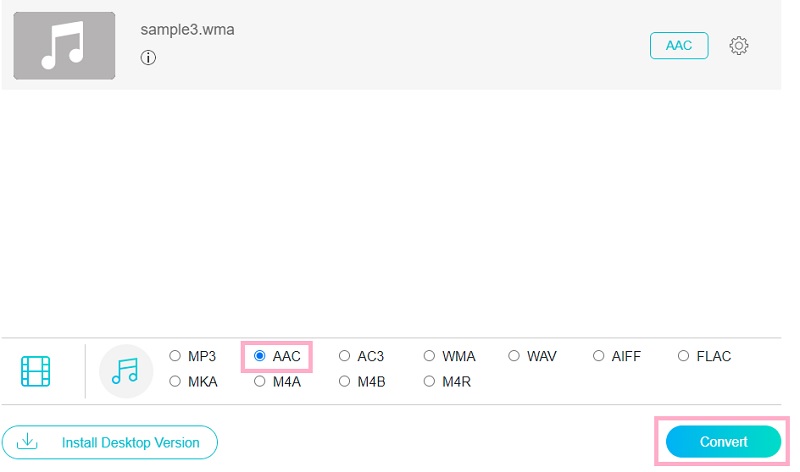Select AAC output format
The image size is (800, 472).
pyautogui.click(x=260, y=356)
